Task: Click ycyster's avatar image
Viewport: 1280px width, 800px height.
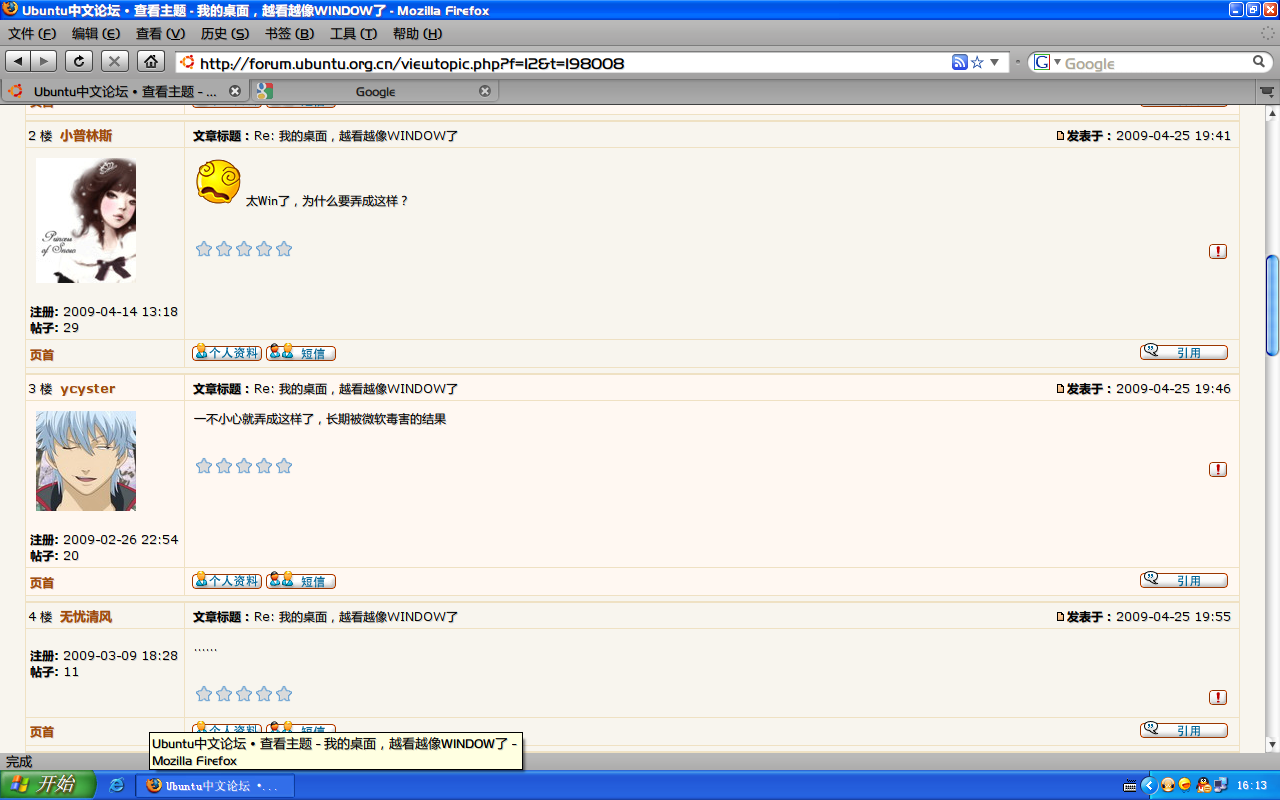Action: 86,461
